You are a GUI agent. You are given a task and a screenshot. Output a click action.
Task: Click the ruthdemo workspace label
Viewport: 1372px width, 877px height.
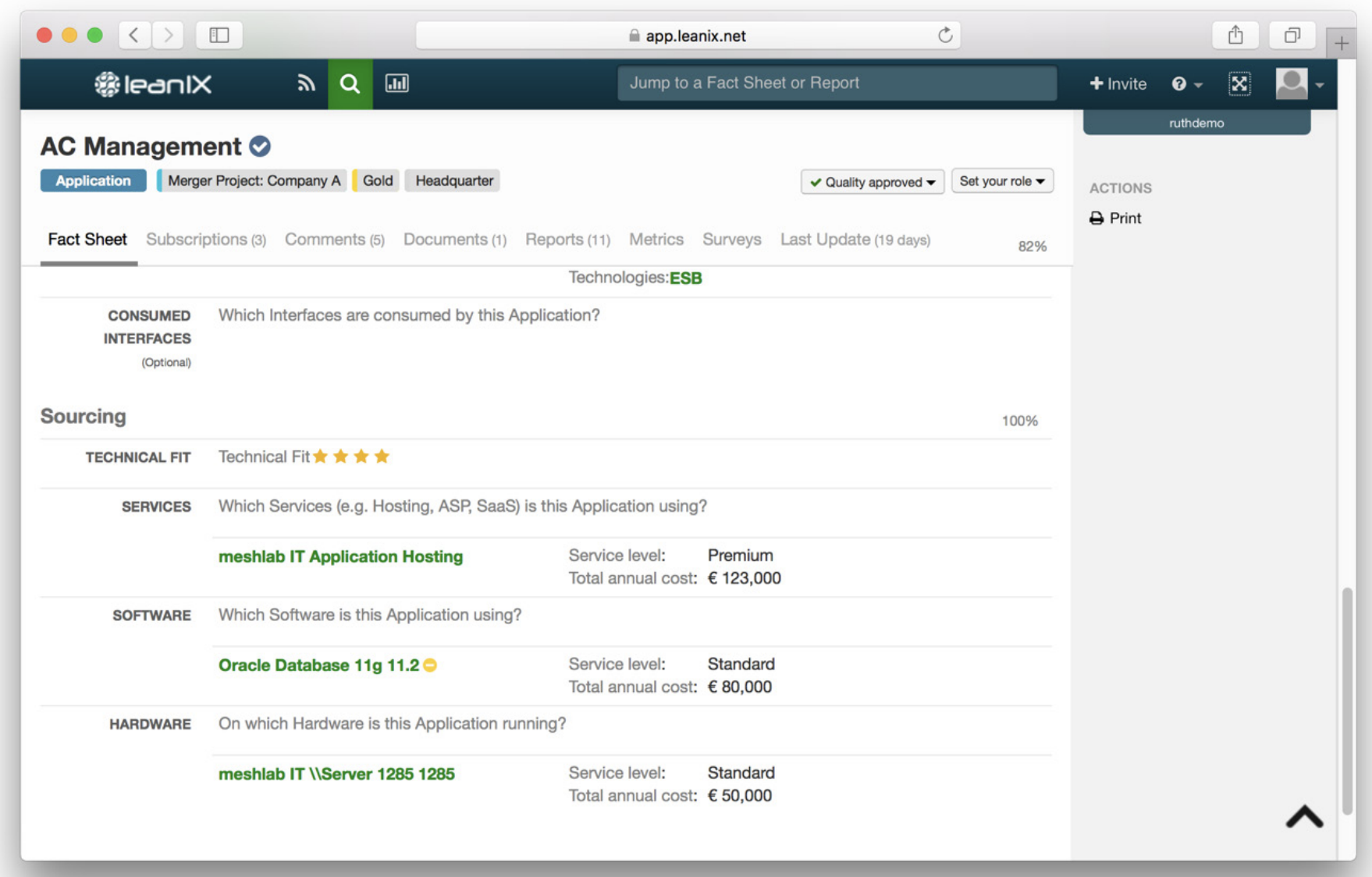[1196, 122]
